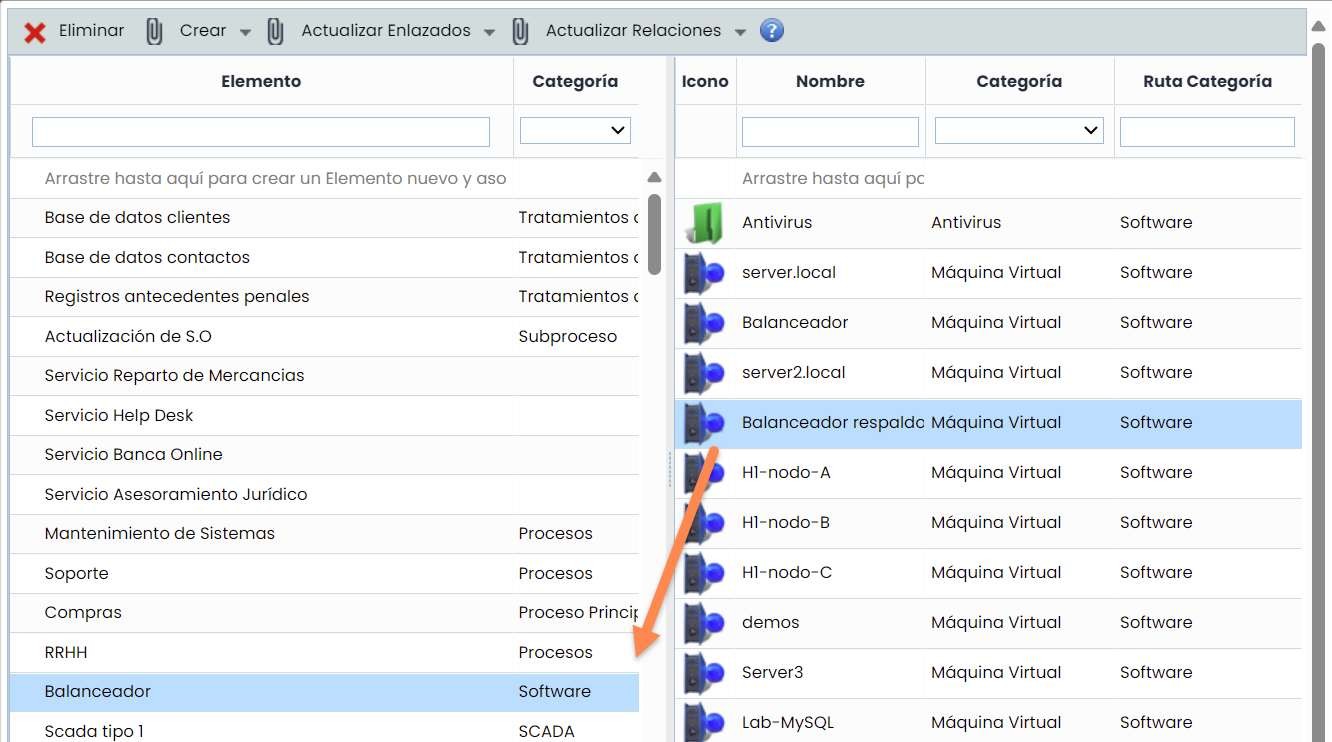Click the blue help question mark icon
Viewport: 1332px width, 742px height.
click(771, 31)
